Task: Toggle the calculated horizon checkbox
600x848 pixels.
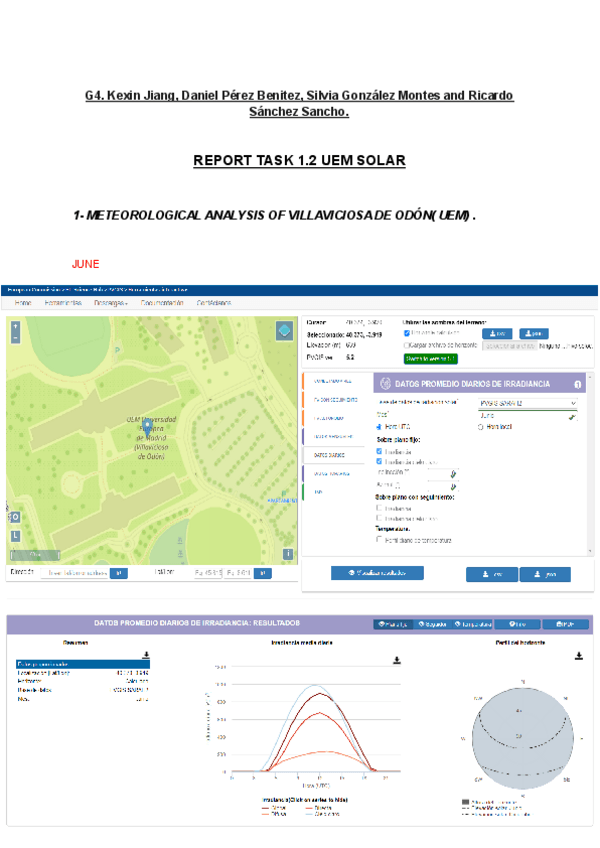Action: point(406,332)
